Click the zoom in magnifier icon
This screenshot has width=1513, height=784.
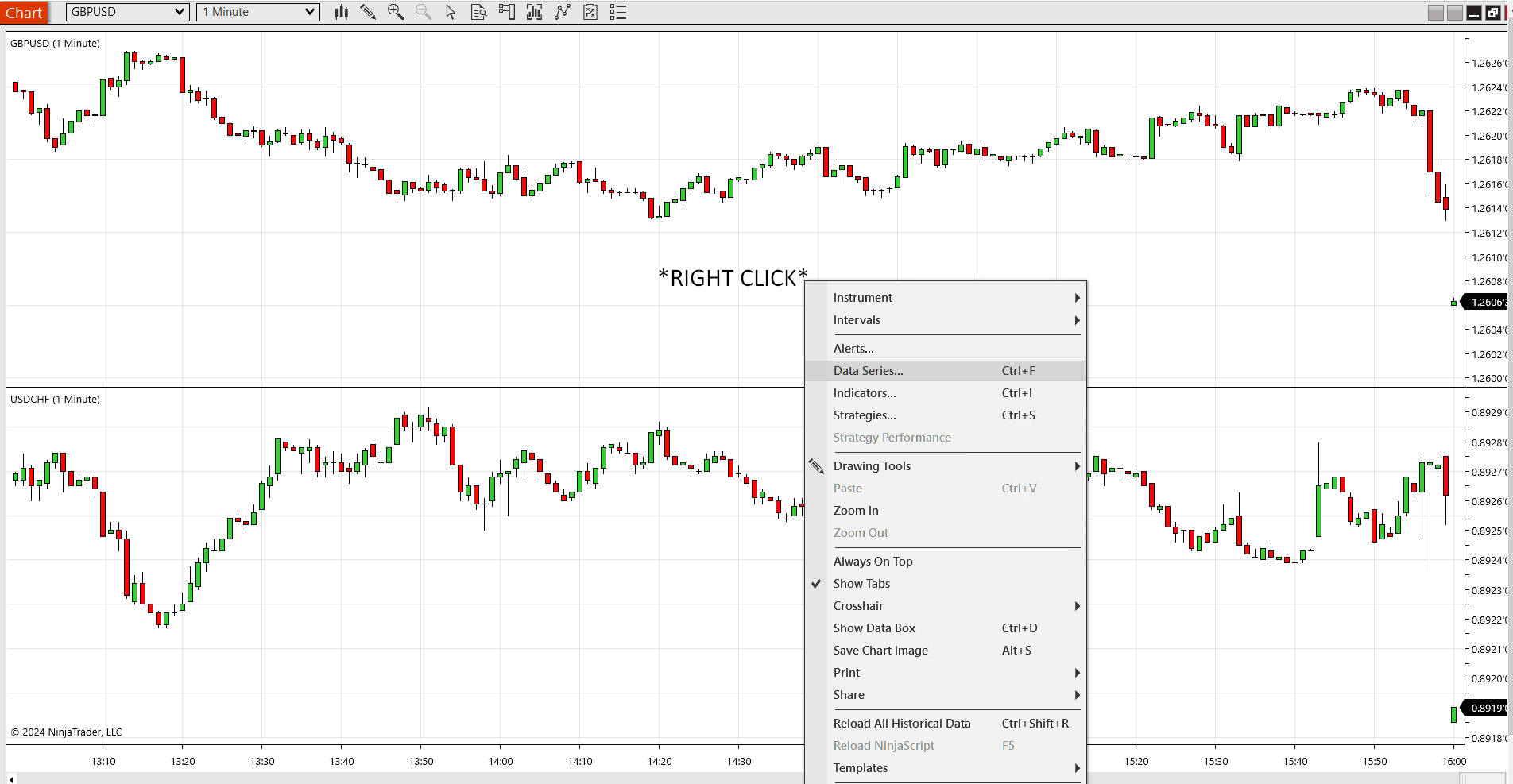(395, 12)
